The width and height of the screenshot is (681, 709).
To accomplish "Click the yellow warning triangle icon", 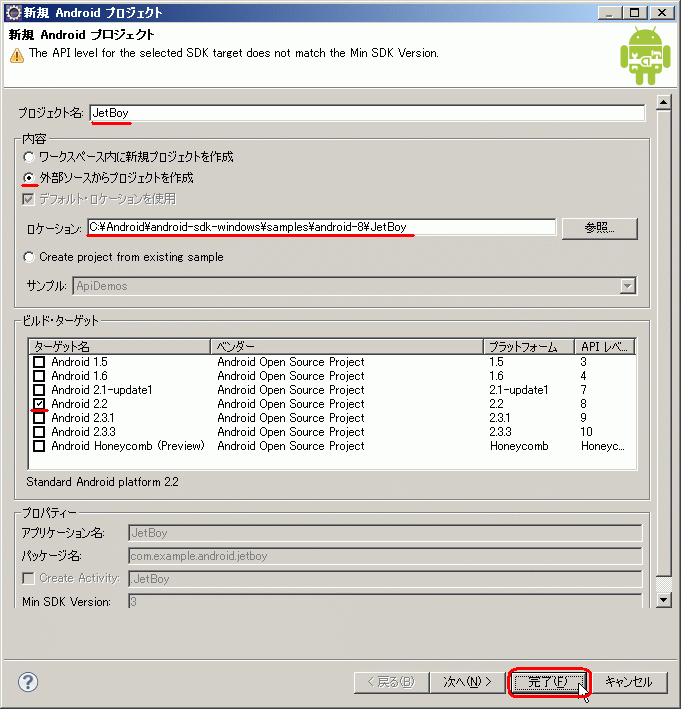I will pyautogui.click(x=17, y=56).
